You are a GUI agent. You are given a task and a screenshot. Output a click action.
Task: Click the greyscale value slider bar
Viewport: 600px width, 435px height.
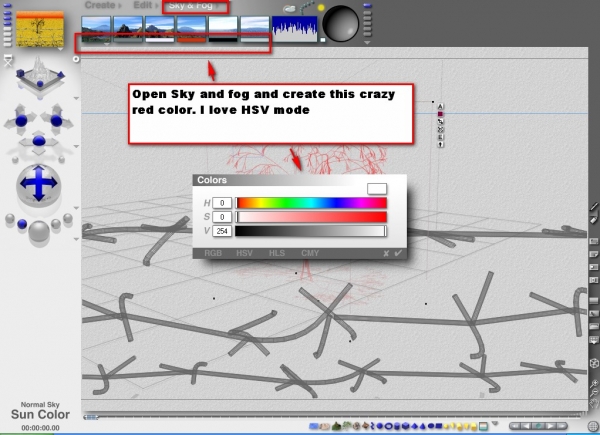pyautogui.click(x=311, y=231)
